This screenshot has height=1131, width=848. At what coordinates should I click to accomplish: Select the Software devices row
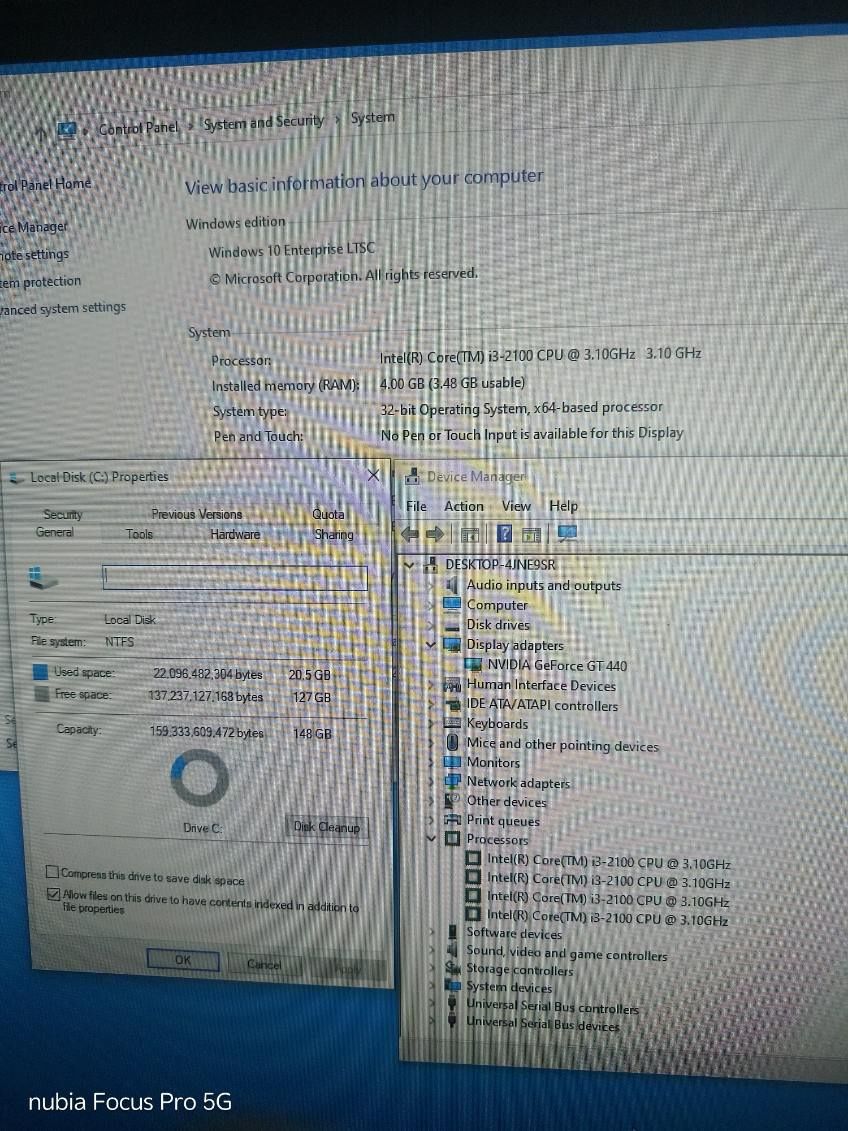tap(513, 933)
